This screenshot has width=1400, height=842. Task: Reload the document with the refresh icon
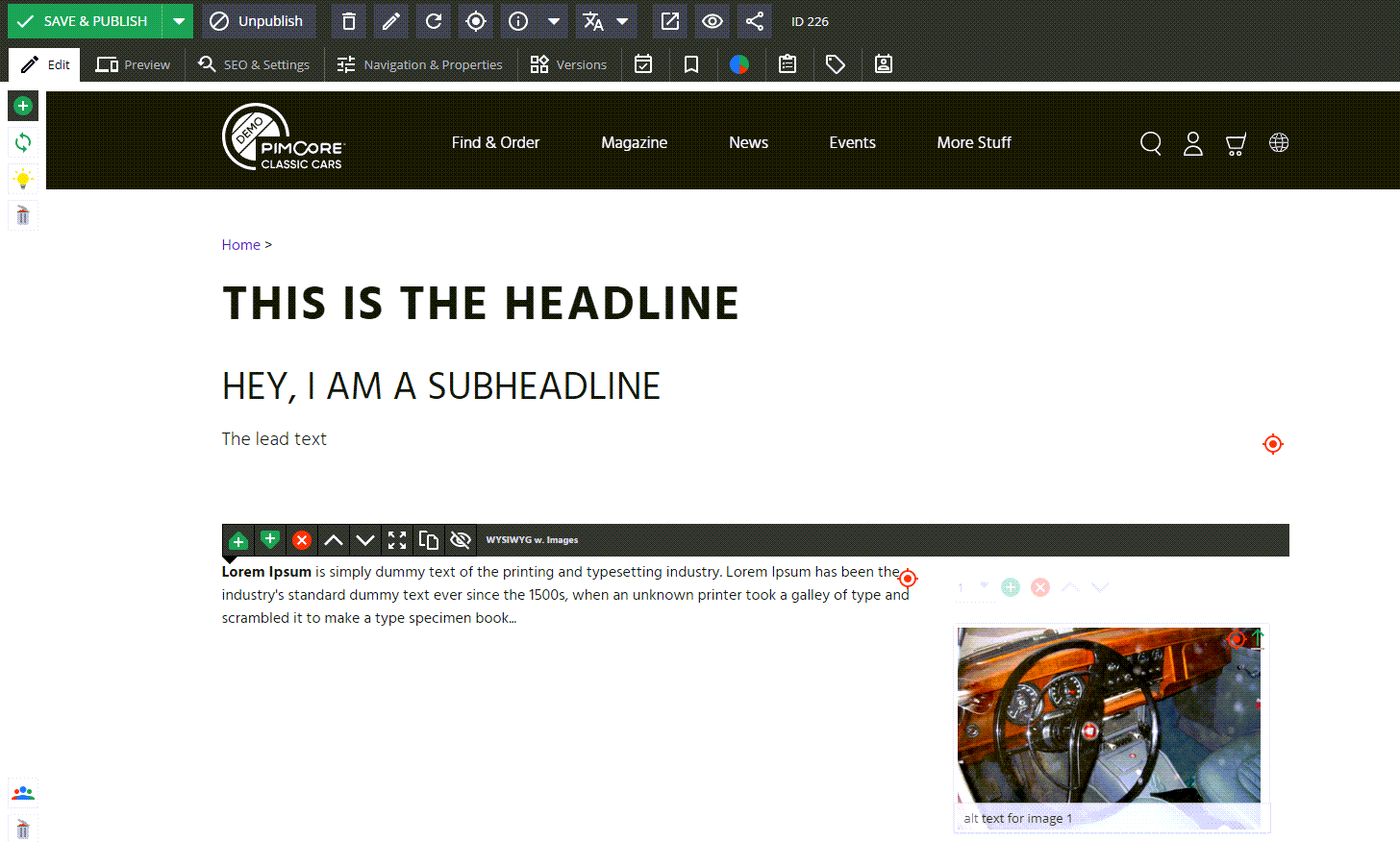click(434, 21)
